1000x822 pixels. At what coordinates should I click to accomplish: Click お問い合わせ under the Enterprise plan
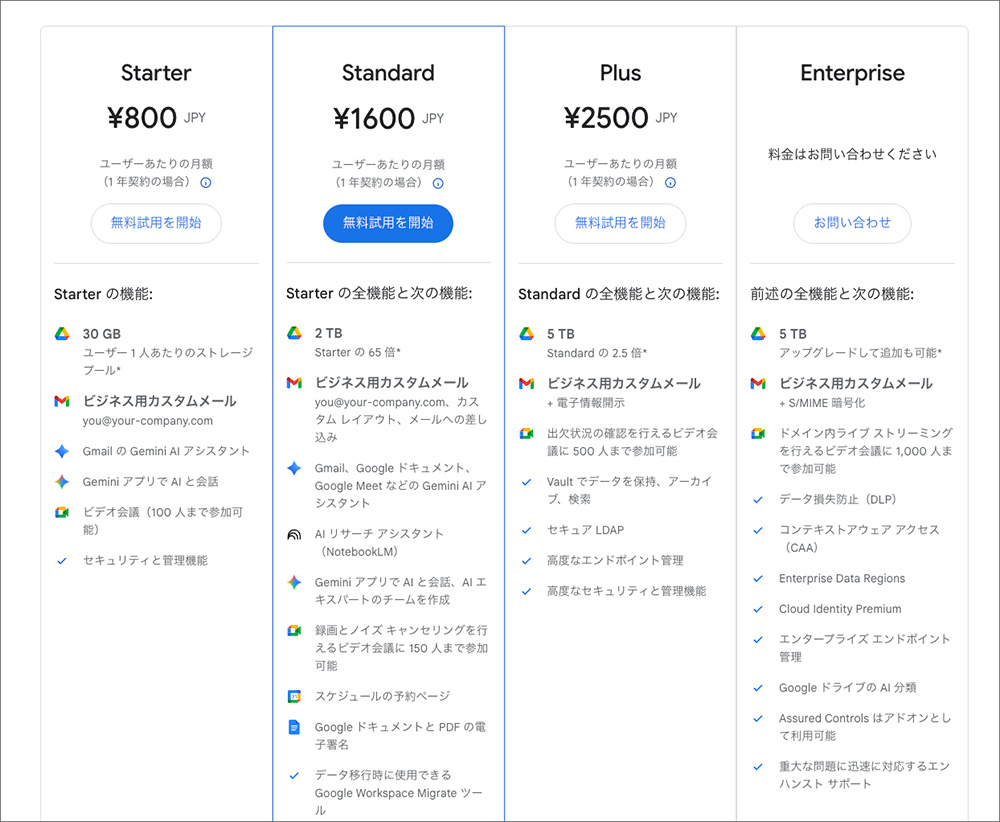coord(852,223)
